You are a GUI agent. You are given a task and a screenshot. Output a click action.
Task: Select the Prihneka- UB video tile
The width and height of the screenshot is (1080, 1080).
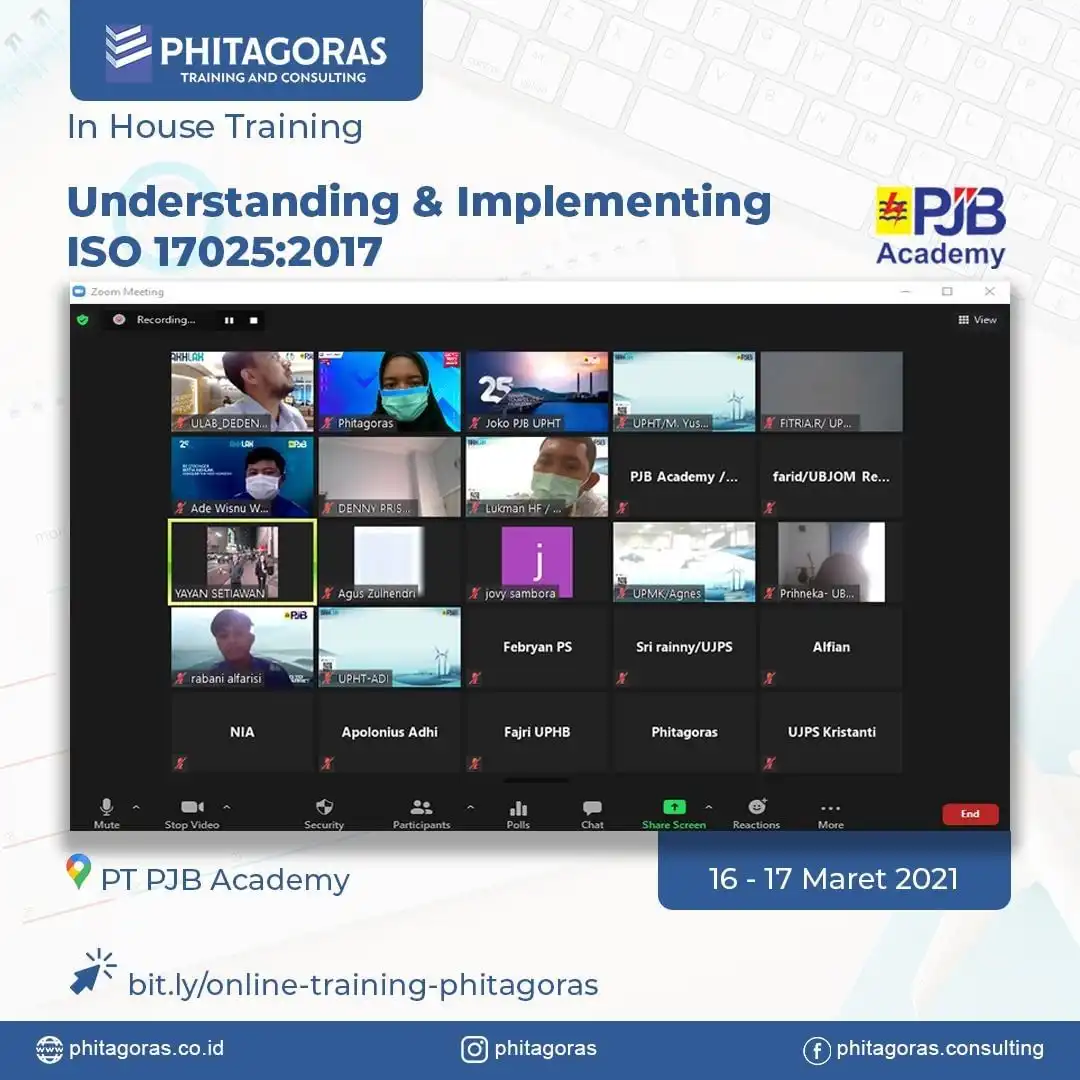[x=831, y=562]
